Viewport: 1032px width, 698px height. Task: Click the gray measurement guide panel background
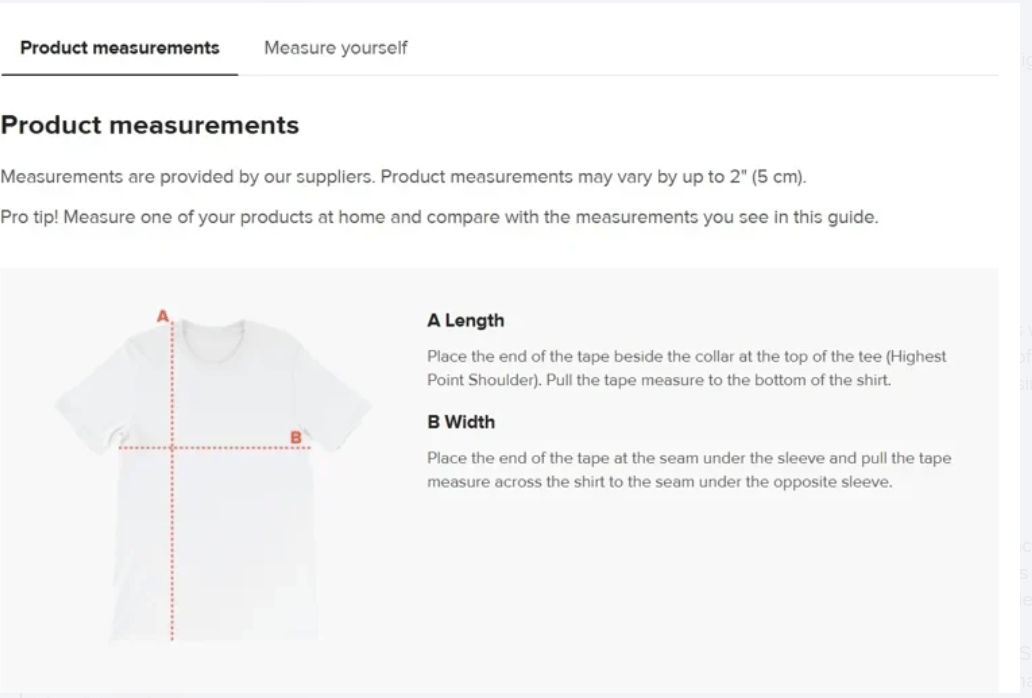(x=700, y=600)
